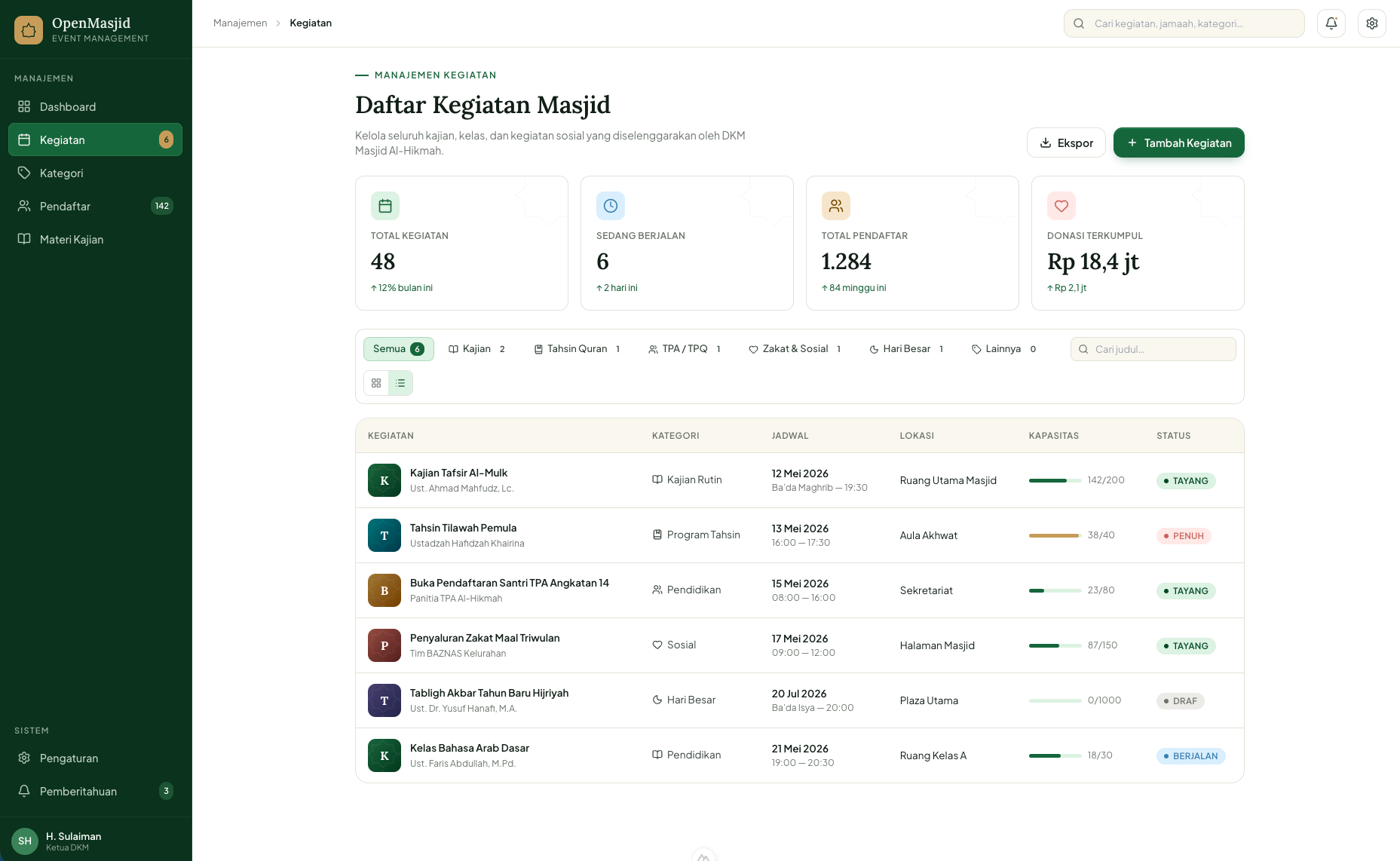The height and width of the screenshot is (861, 1400).
Task: Select the Semua filter tab
Action: point(399,349)
